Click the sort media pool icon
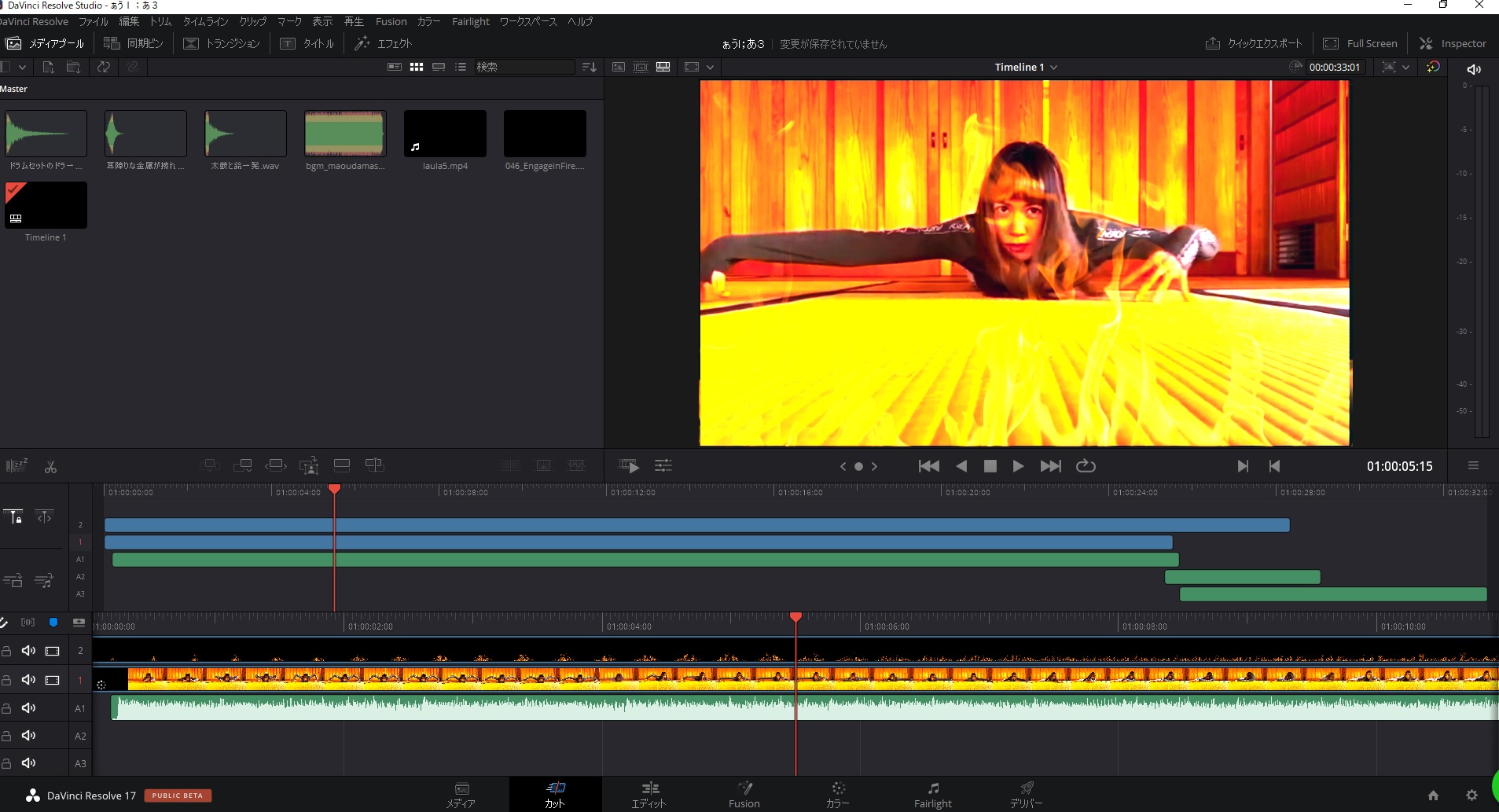The width and height of the screenshot is (1499, 812). tap(589, 68)
